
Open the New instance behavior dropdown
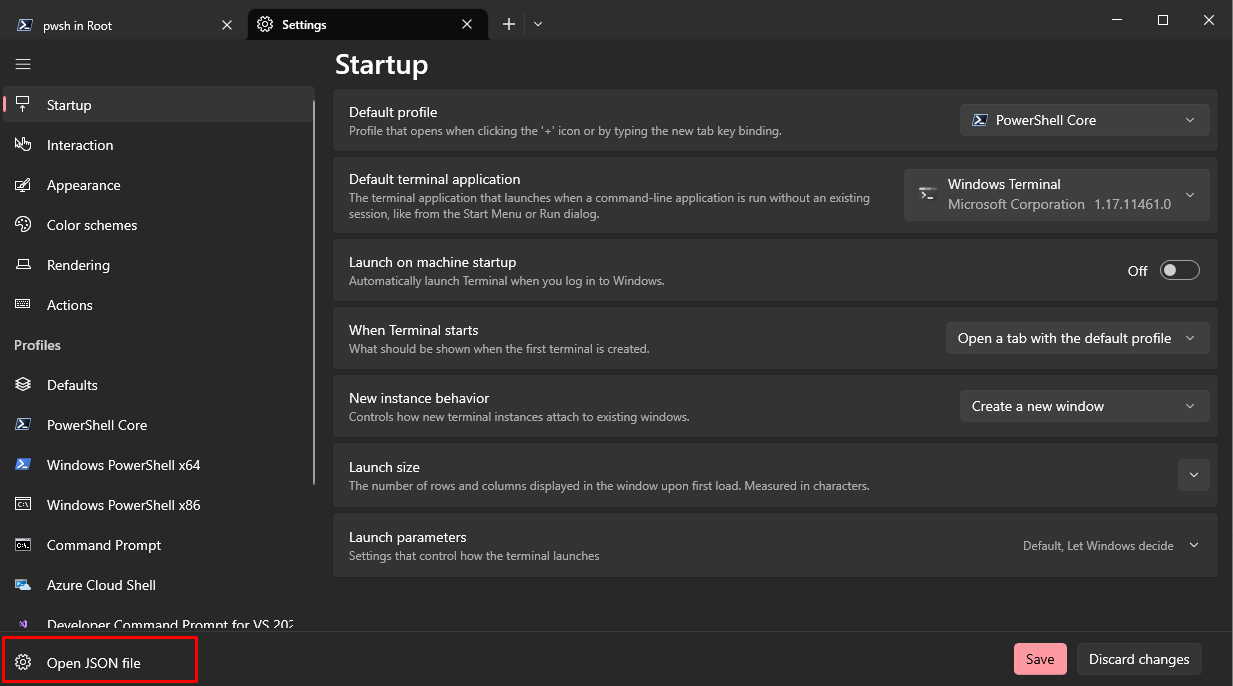1085,406
